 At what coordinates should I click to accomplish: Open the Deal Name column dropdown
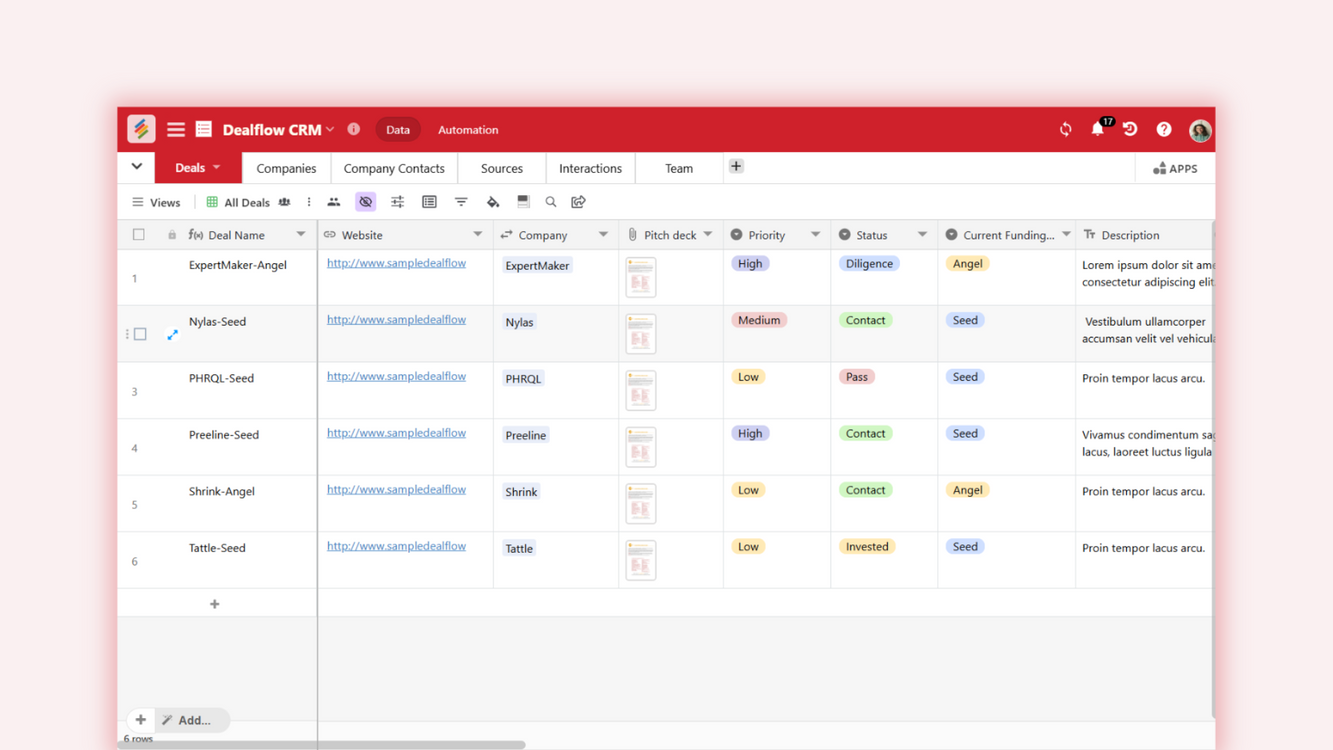pyautogui.click(x=300, y=235)
